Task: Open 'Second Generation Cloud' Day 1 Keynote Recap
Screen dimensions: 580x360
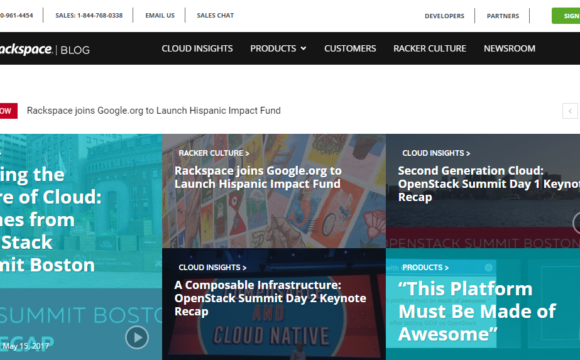Action: pyautogui.click(x=489, y=184)
